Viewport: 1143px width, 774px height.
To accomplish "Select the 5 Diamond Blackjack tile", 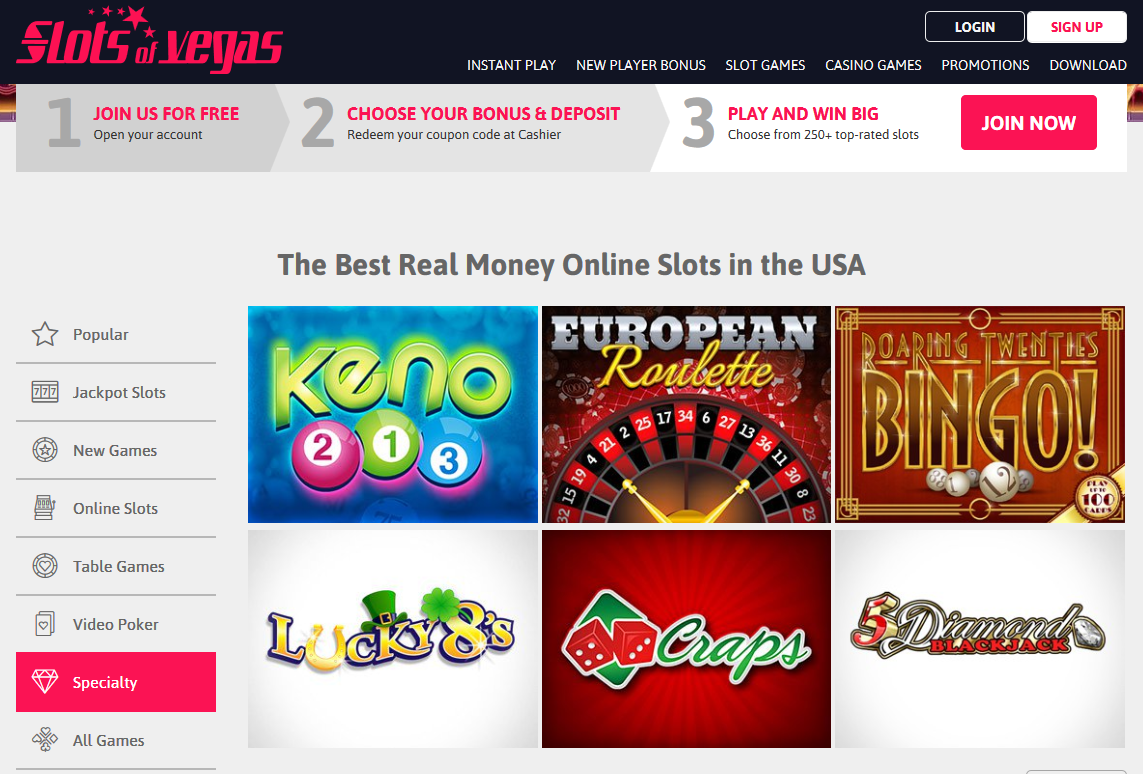I will pyautogui.click(x=980, y=638).
